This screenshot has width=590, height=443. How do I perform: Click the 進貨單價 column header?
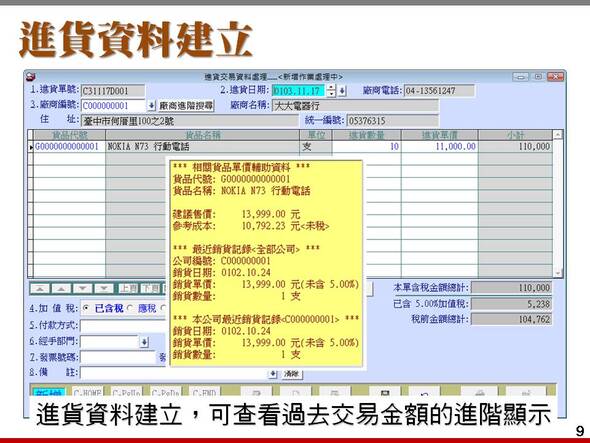coord(439,135)
